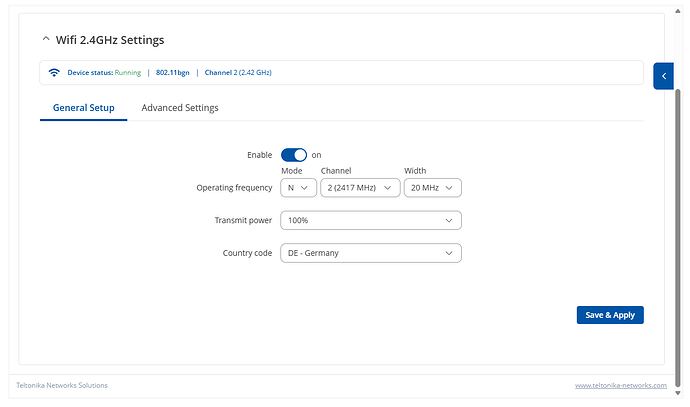690x407 pixels.
Task: Switch to the General Setup tab
Action: (83, 108)
